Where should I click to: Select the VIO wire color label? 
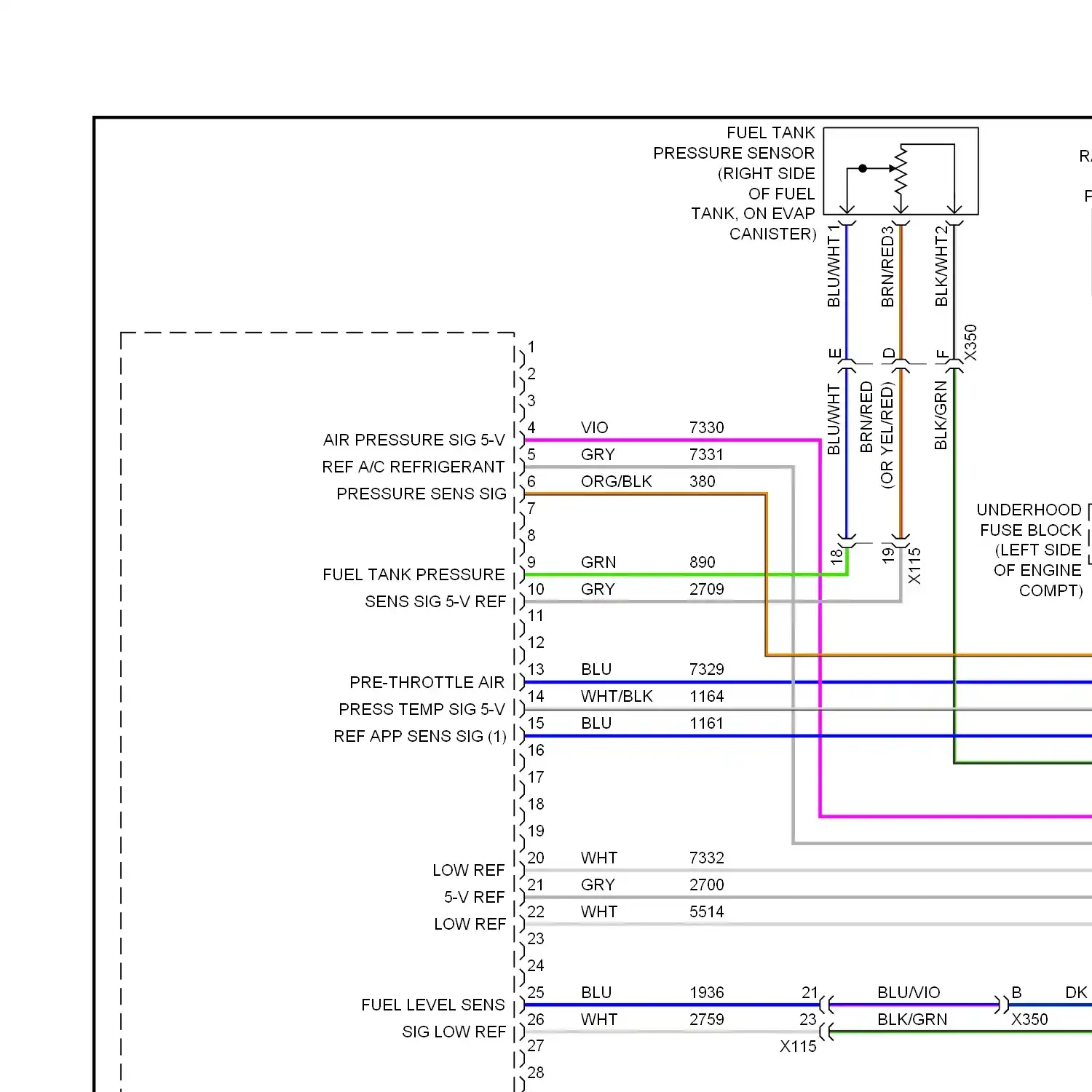[x=594, y=427]
